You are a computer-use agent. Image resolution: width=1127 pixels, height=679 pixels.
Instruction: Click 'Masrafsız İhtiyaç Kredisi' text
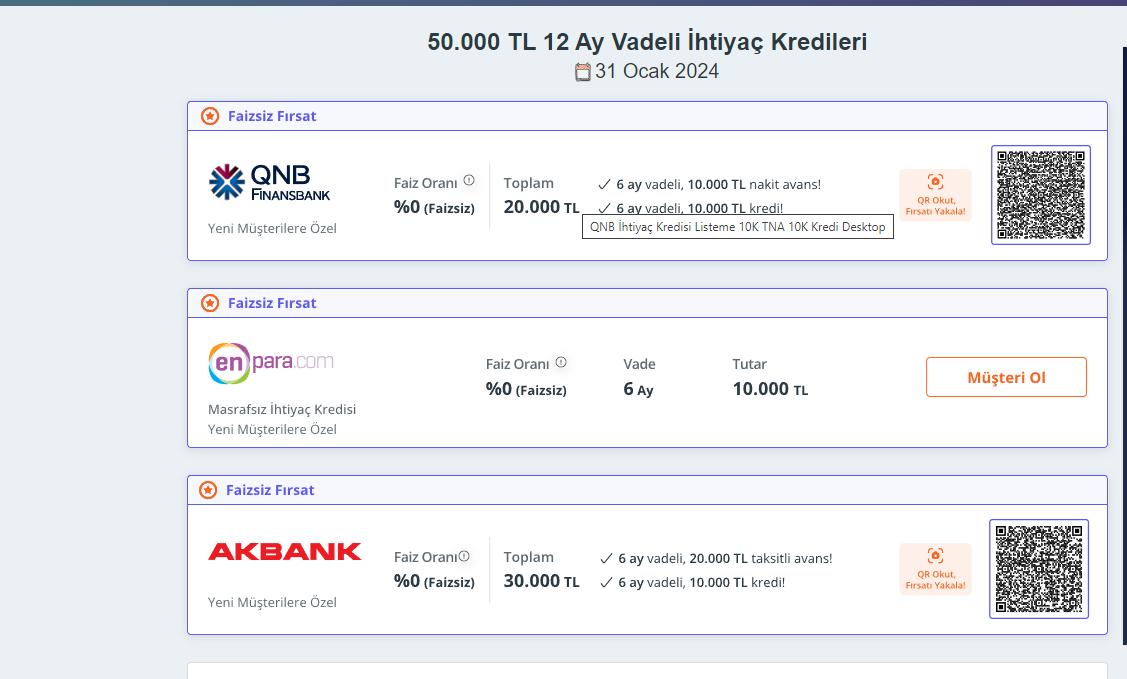click(282, 410)
